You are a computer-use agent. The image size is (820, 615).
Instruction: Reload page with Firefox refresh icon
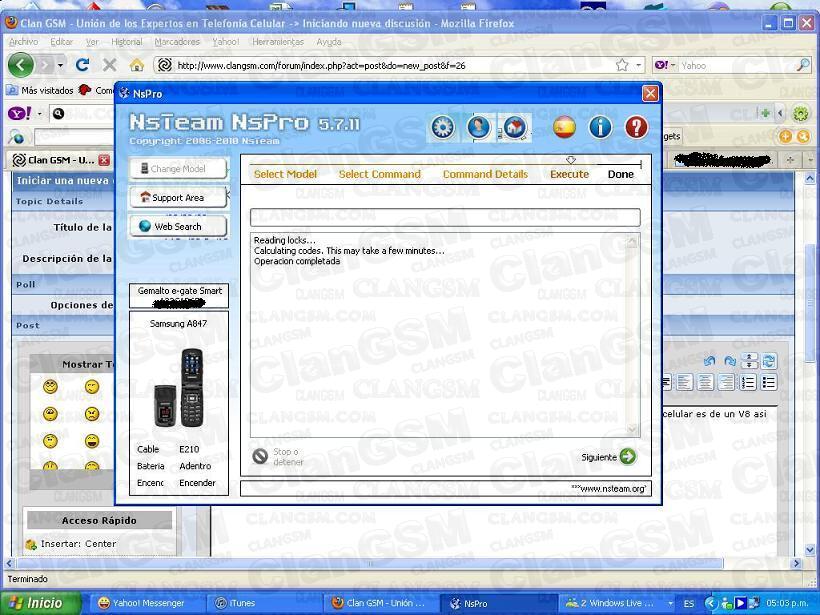(x=82, y=65)
